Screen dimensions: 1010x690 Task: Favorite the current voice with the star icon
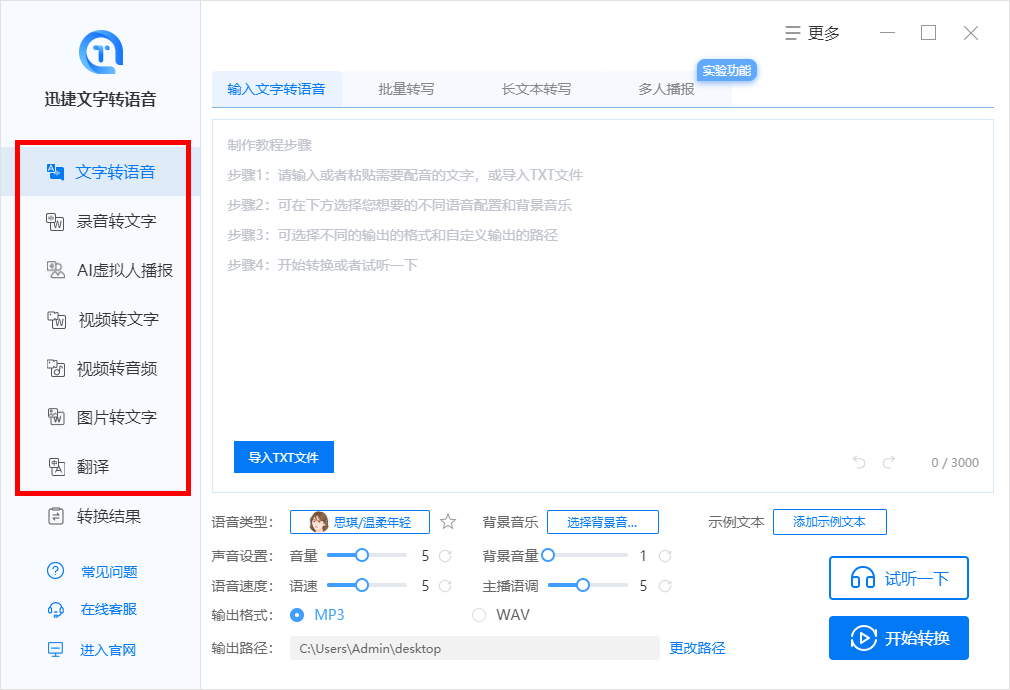[x=447, y=521]
